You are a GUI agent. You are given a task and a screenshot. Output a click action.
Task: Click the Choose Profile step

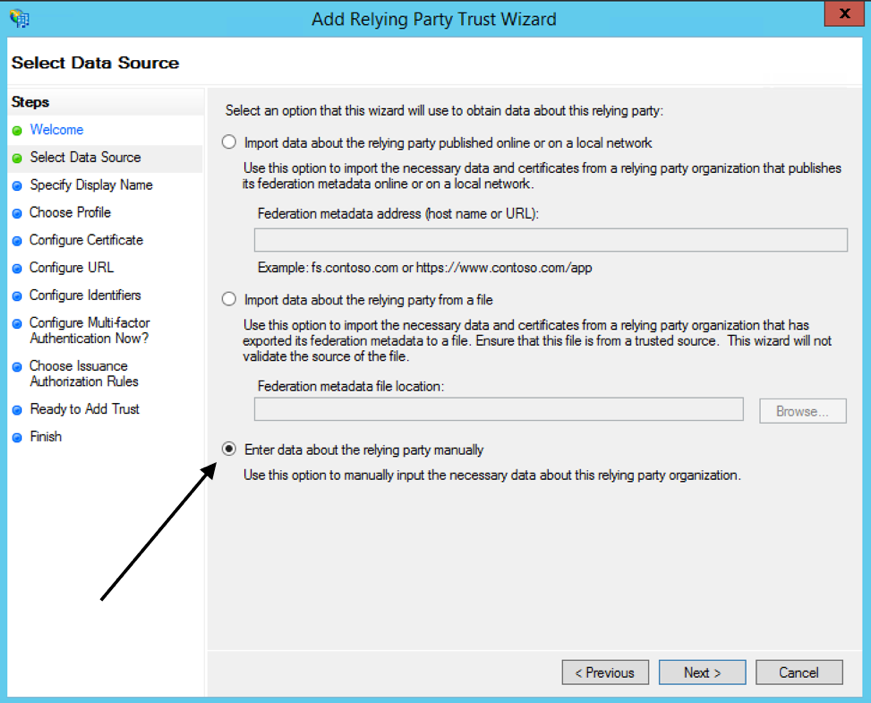[70, 212]
